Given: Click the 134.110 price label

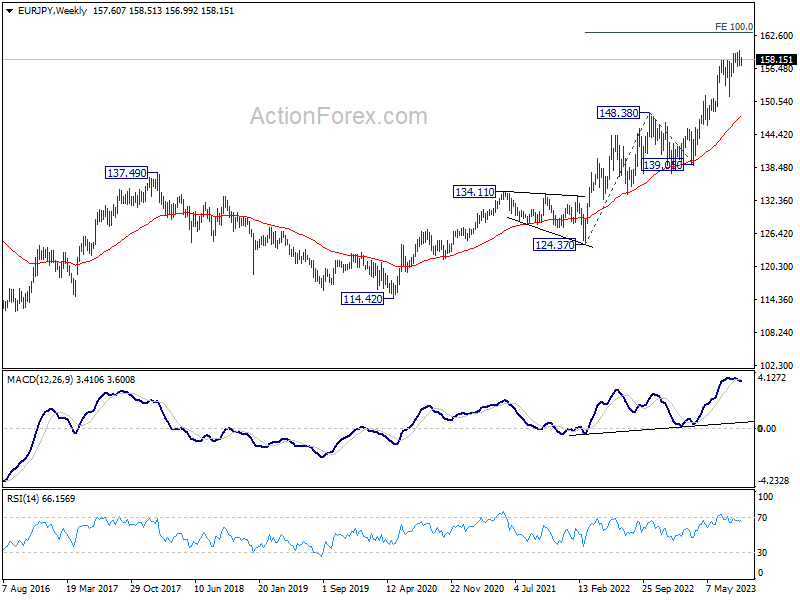Looking at the screenshot, I should click(x=474, y=192).
